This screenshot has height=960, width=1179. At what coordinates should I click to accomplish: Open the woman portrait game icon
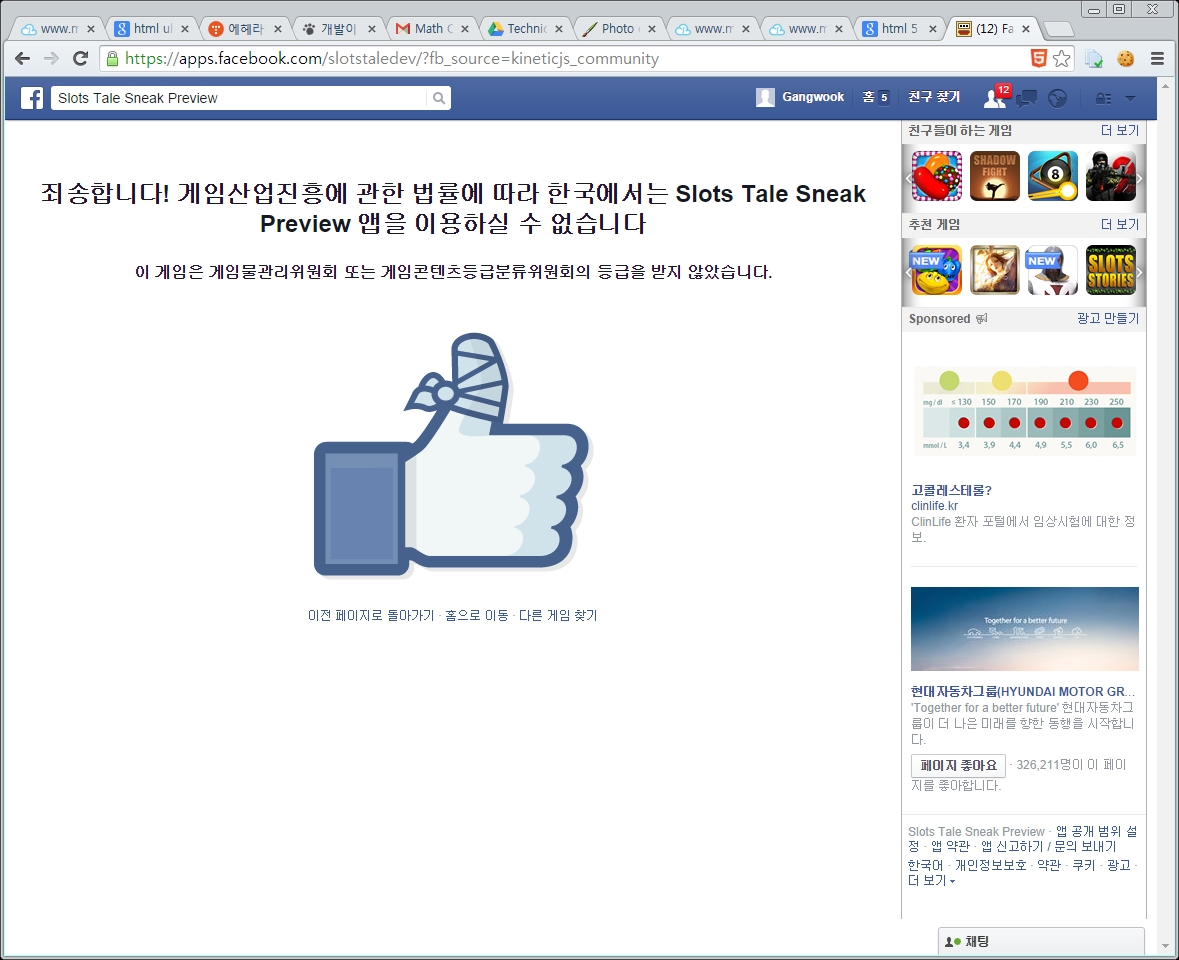tap(995, 270)
